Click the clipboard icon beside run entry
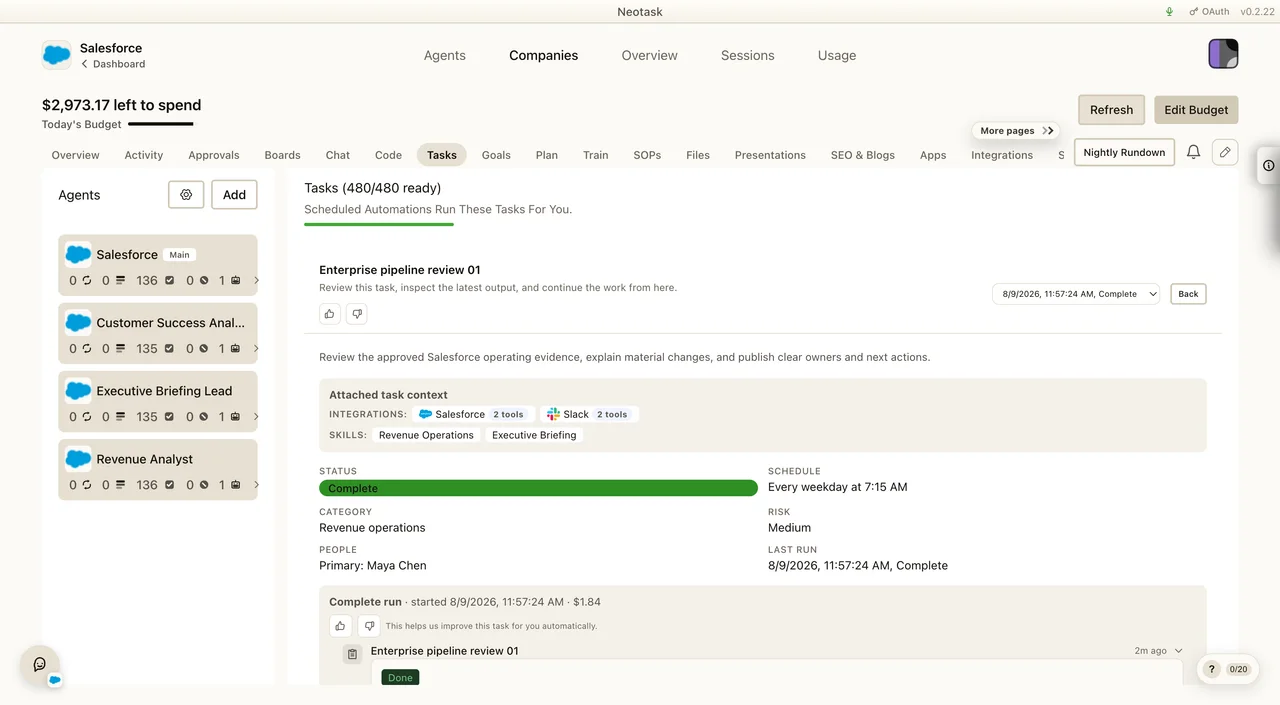1280x705 pixels. click(352, 654)
